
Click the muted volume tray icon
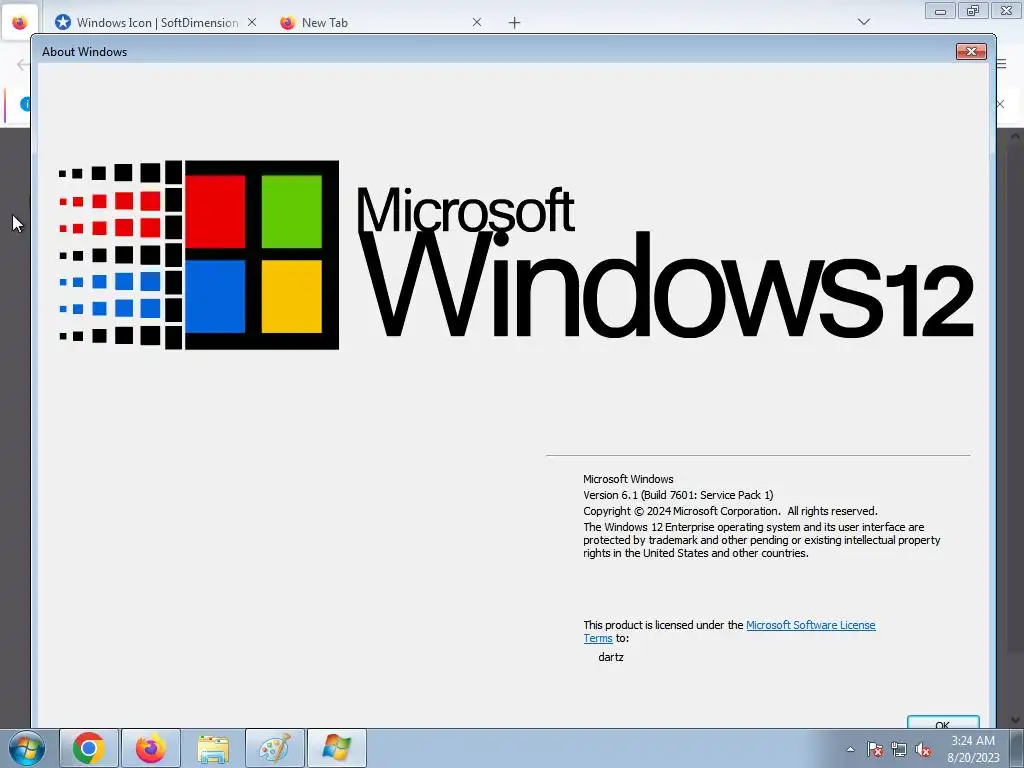coord(923,749)
